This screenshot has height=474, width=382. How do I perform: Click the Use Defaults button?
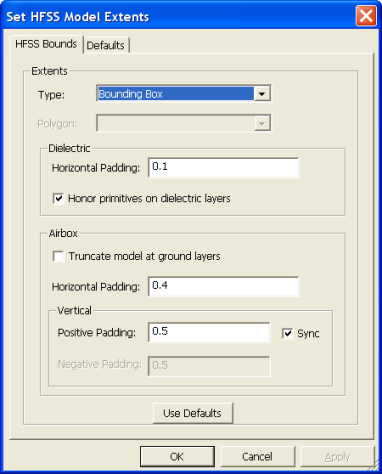pyautogui.click(x=193, y=413)
